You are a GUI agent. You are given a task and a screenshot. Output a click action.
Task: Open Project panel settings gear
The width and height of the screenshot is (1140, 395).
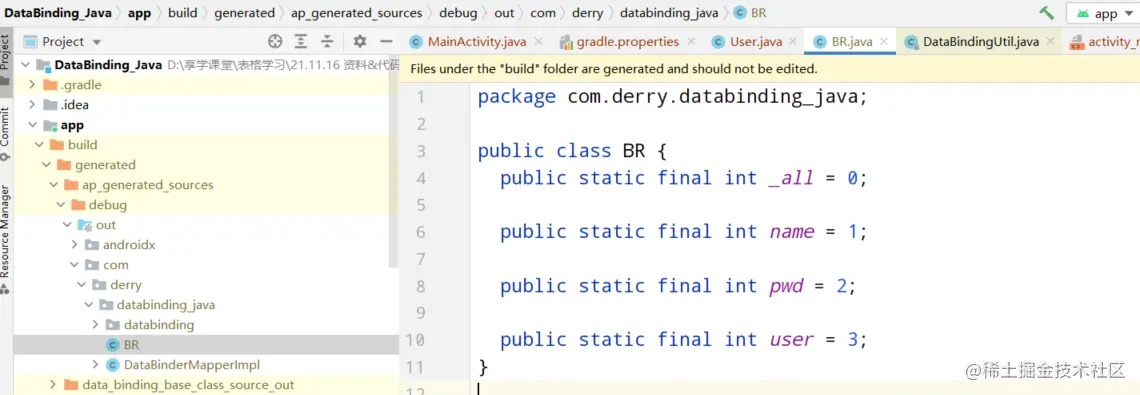pos(360,41)
